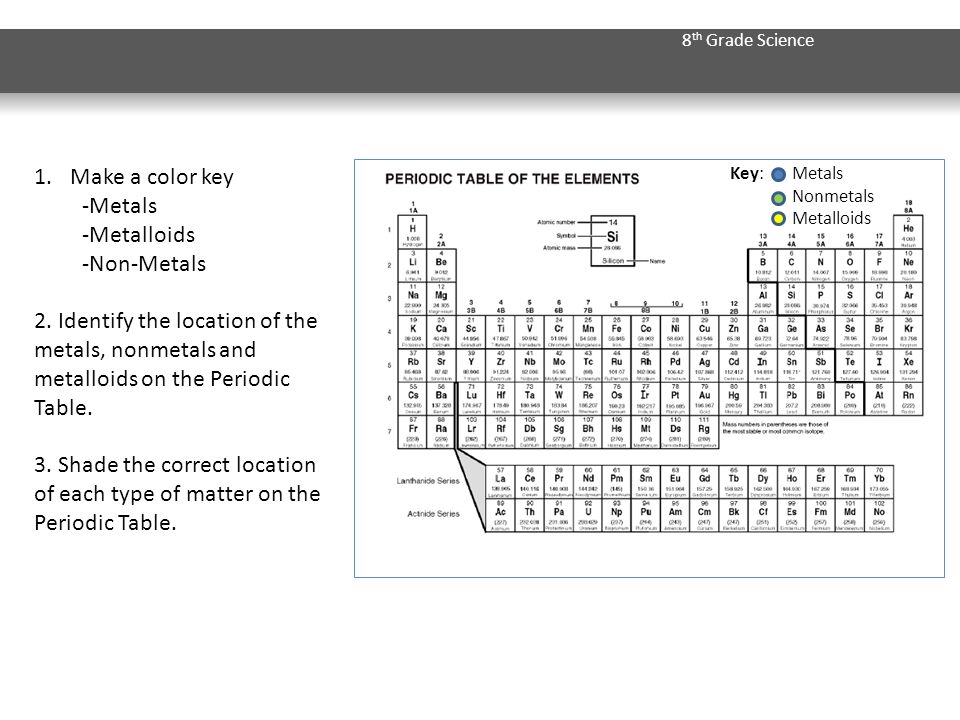Image resolution: width=960 pixels, height=720 pixels.
Task: Click the 'Key:' label
Action: (747, 173)
